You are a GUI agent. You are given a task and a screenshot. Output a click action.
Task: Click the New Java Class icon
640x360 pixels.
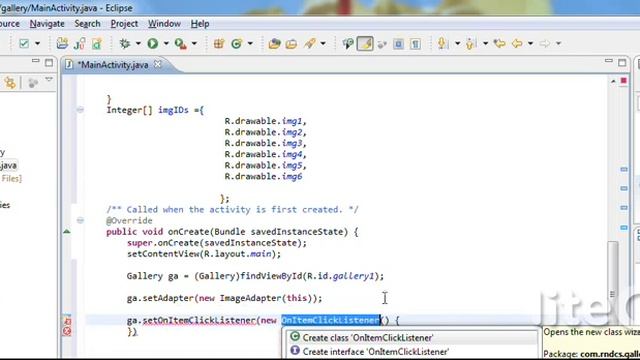coord(236,43)
